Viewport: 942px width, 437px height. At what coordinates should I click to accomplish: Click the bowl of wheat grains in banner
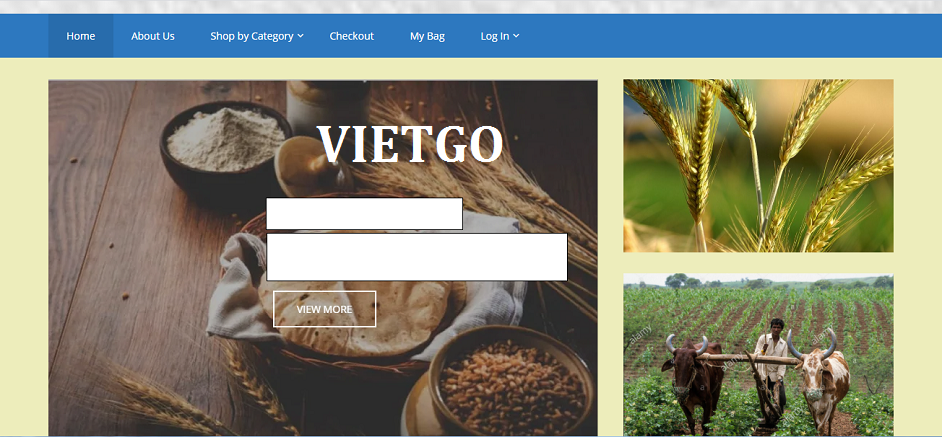(511, 380)
